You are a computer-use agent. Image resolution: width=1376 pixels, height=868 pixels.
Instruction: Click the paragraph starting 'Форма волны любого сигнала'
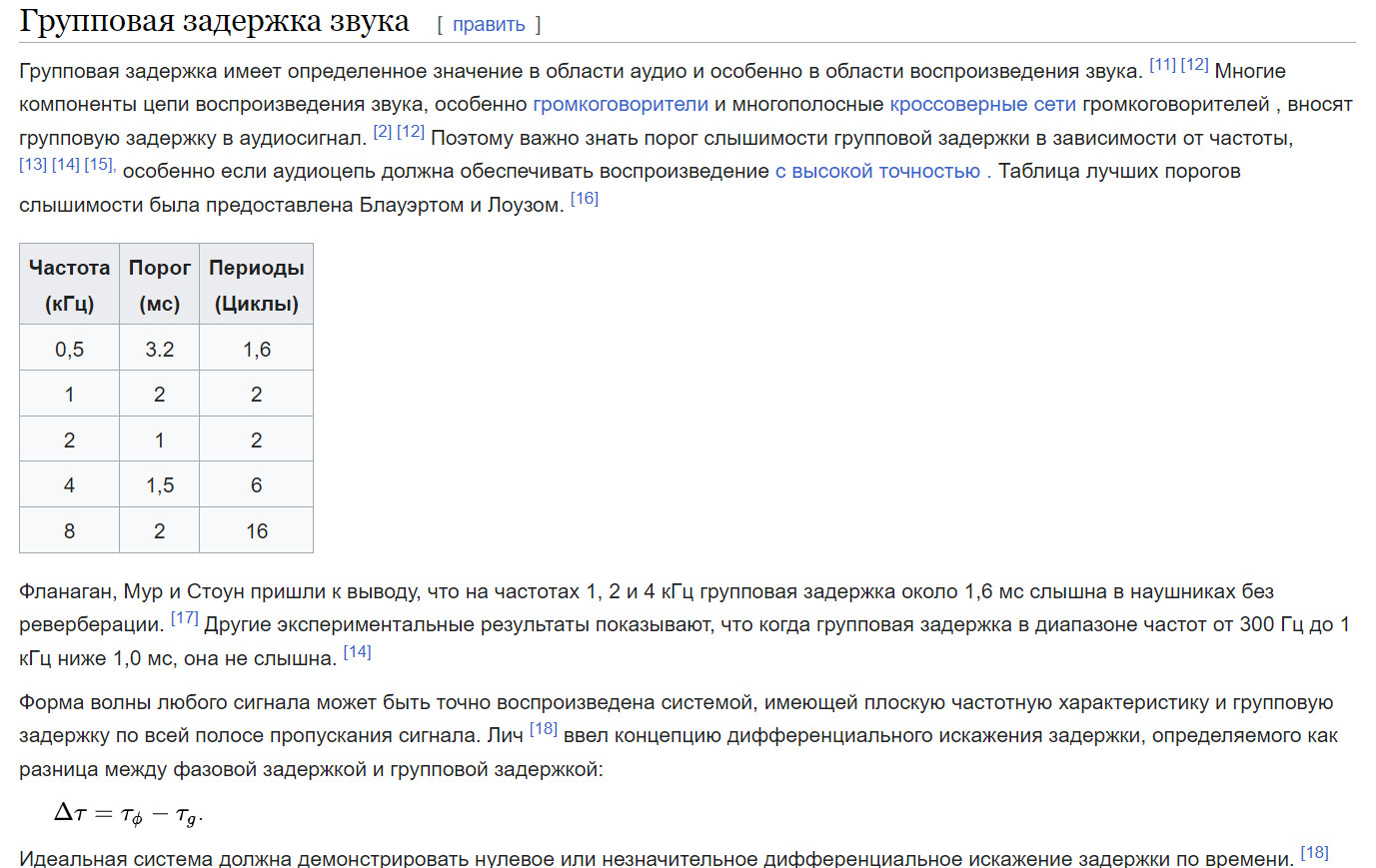tap(679, 735)
